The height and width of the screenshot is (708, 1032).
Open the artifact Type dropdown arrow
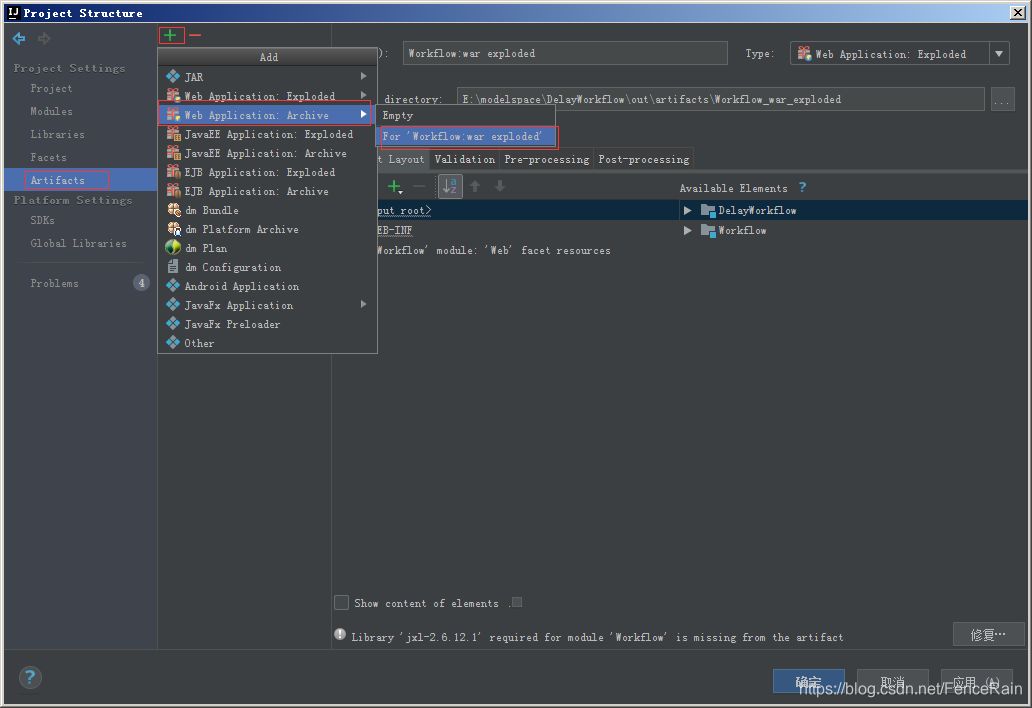(x=999, y=53)
